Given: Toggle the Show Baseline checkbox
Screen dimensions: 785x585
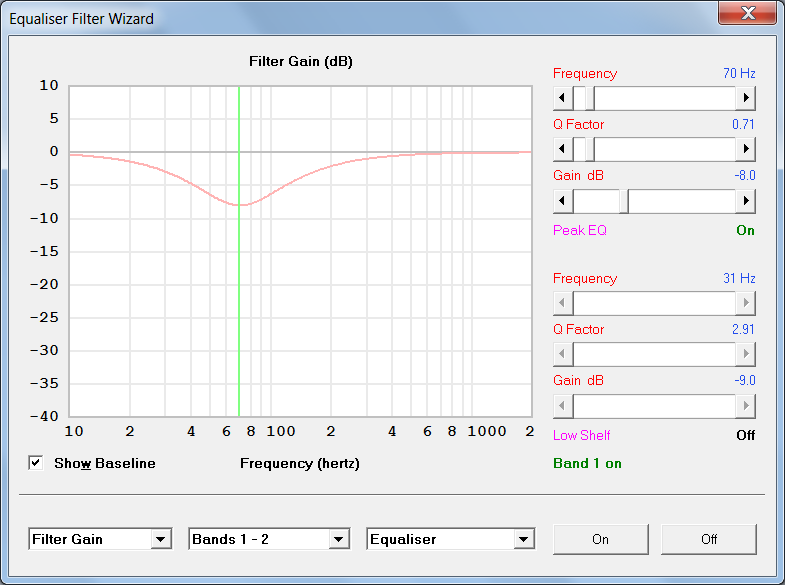Looking at the screenshot, I should point(36,462).
